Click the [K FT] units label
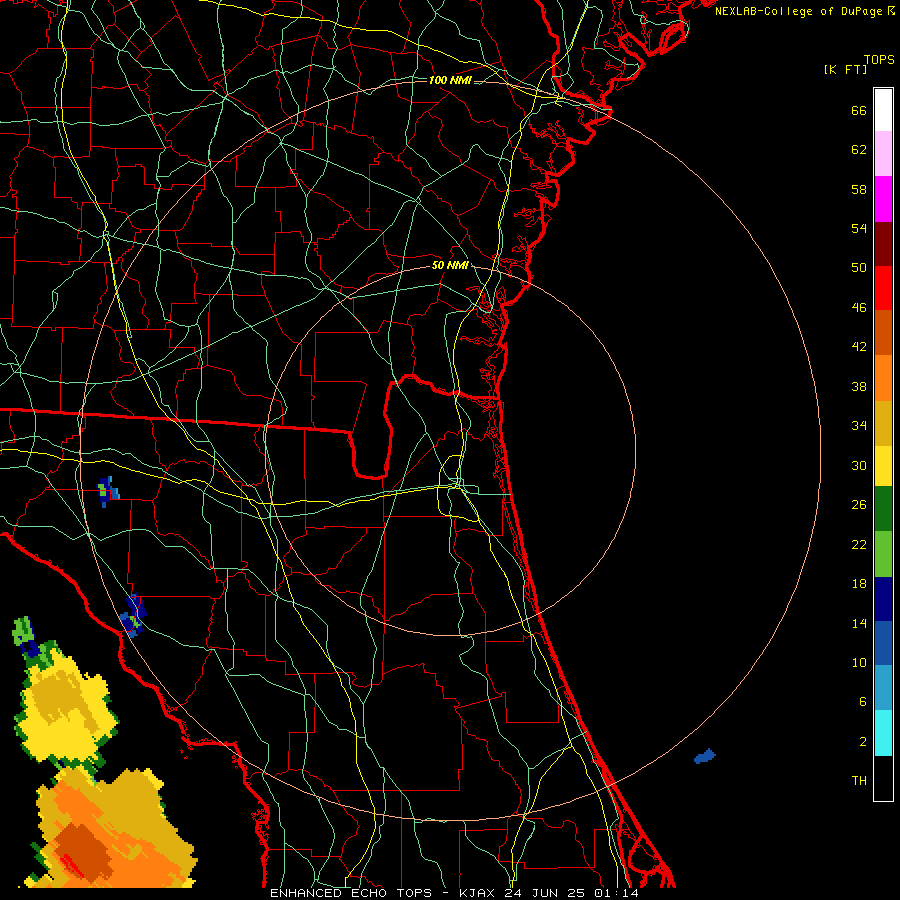The height and width of the screenshot is (900, 900). pos(845,69)
